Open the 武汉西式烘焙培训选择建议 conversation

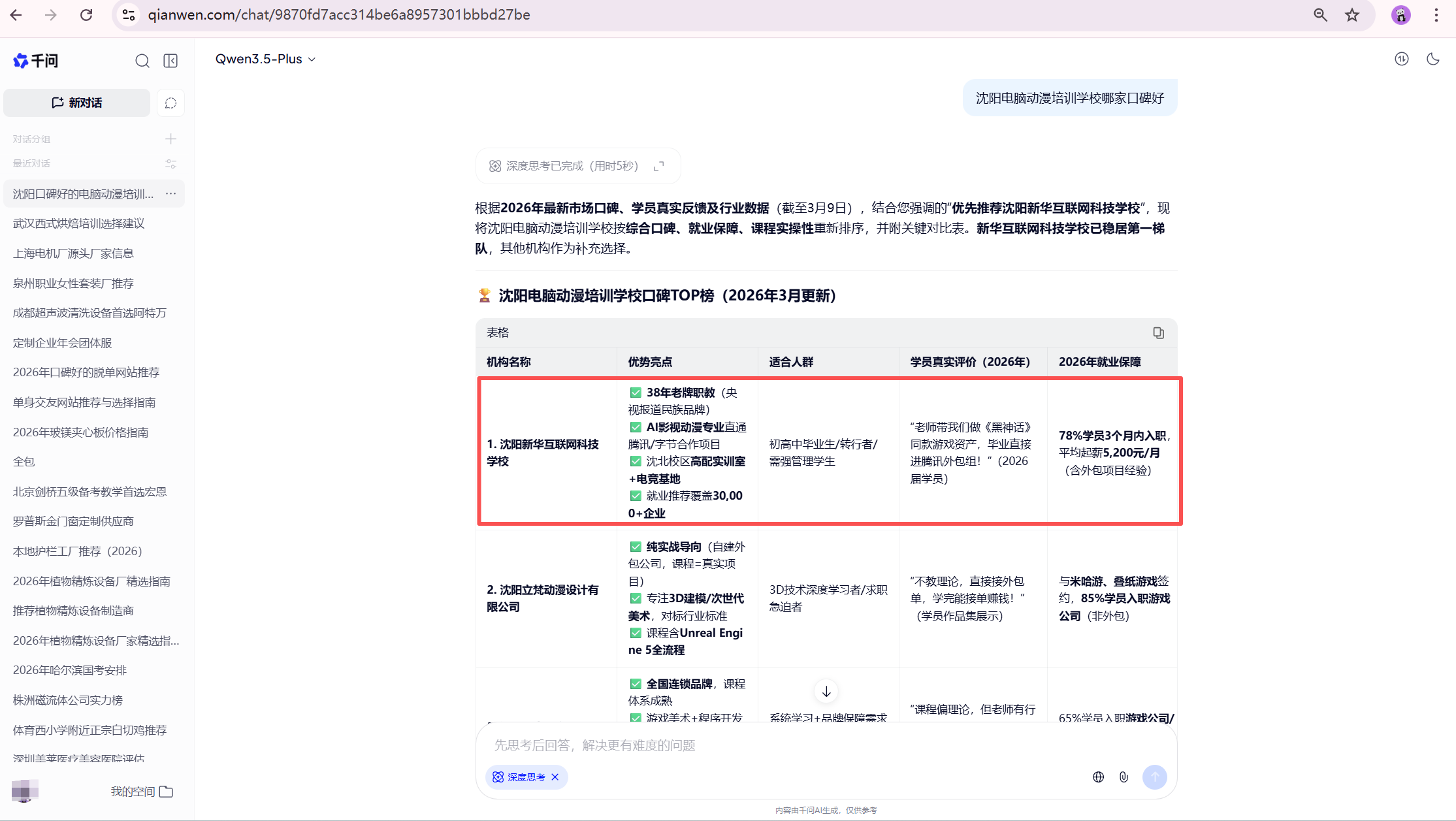point(79,223)
